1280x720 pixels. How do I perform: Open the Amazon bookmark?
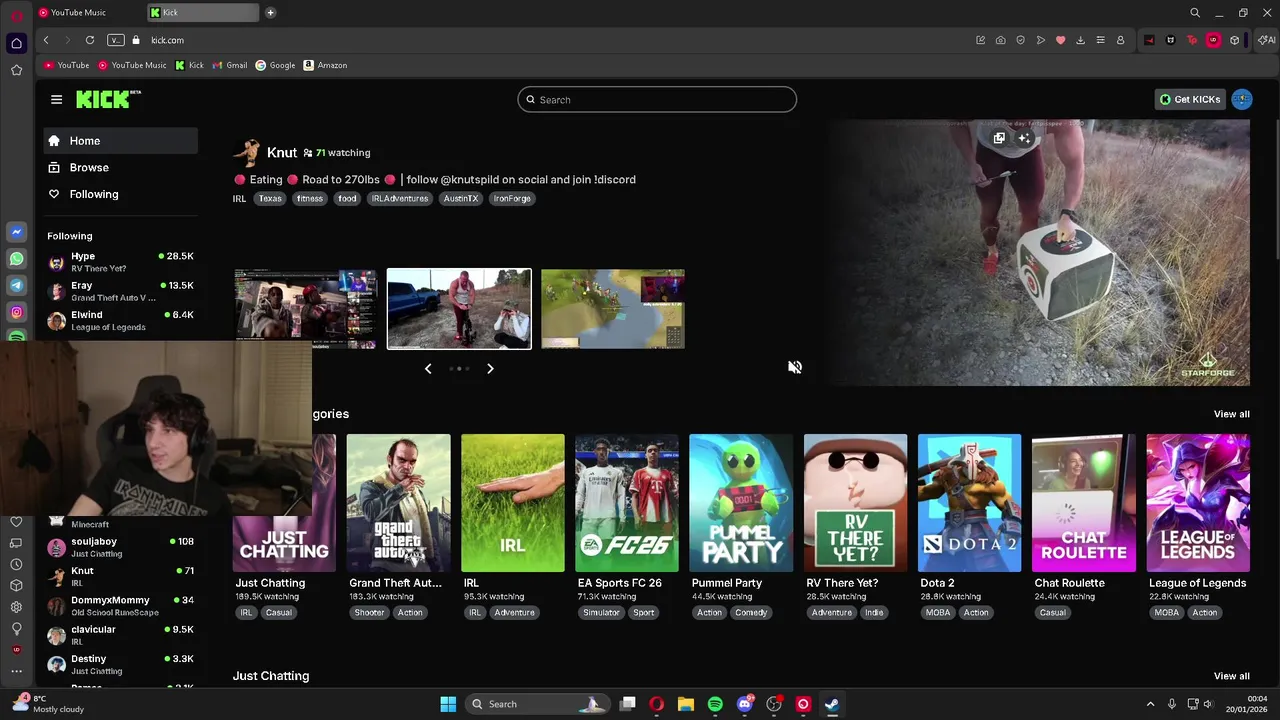click(325, 65)
